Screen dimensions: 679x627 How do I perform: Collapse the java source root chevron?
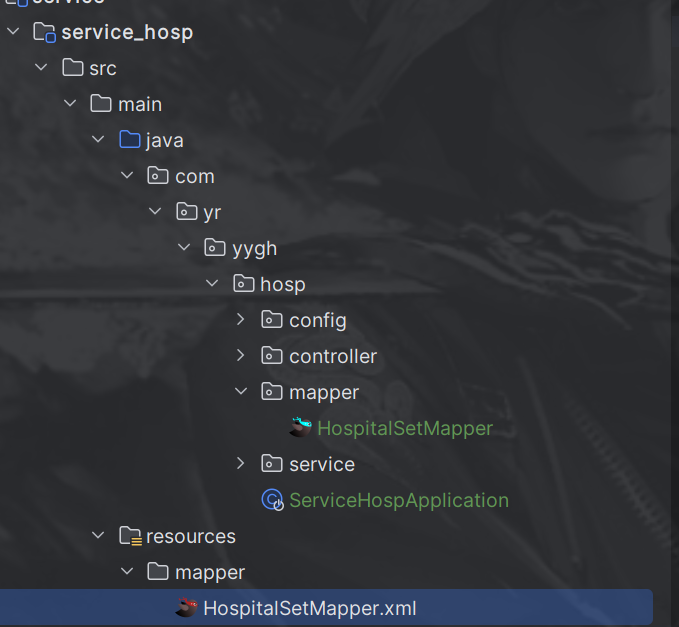pyautogui.click(x=98, y=139)
